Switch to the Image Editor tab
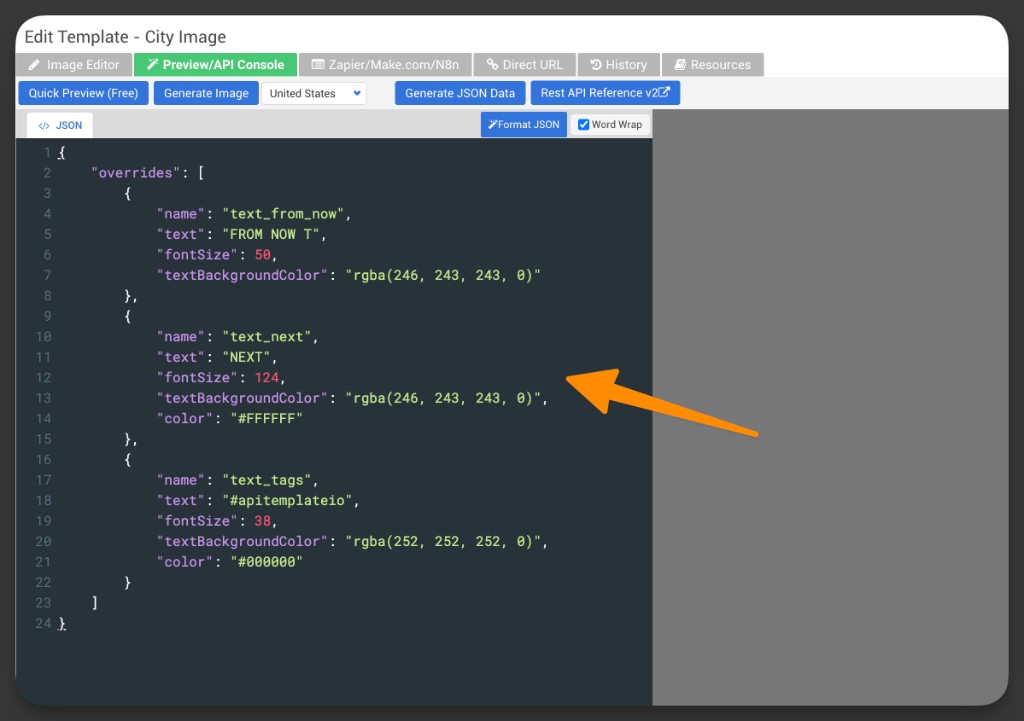Screen dimensions: 1024x721 (x=73, y=64)
